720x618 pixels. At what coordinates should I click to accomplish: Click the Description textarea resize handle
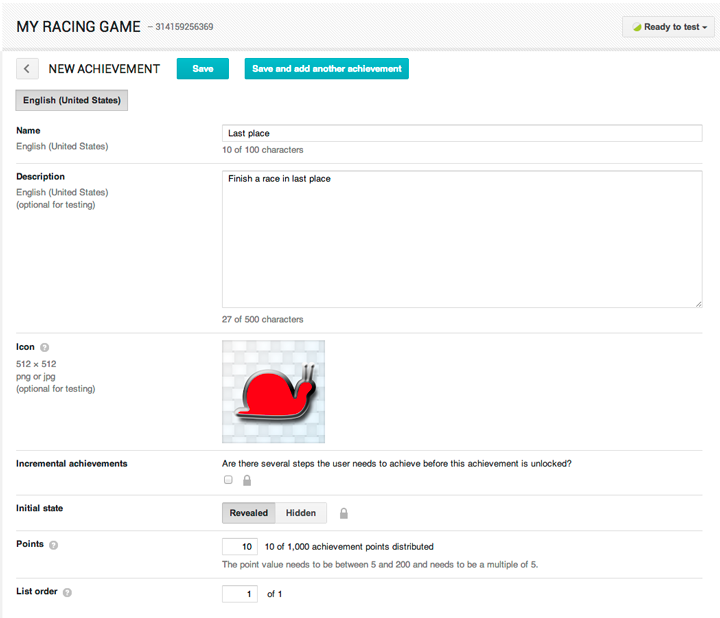(697, 302)
